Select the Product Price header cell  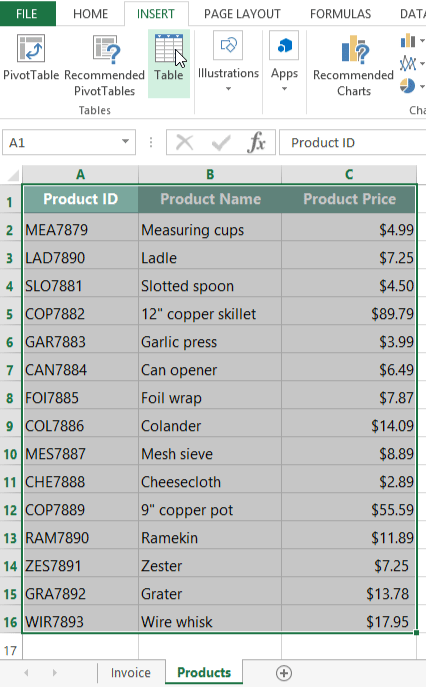pyautogui.click(x=349, y=199)
